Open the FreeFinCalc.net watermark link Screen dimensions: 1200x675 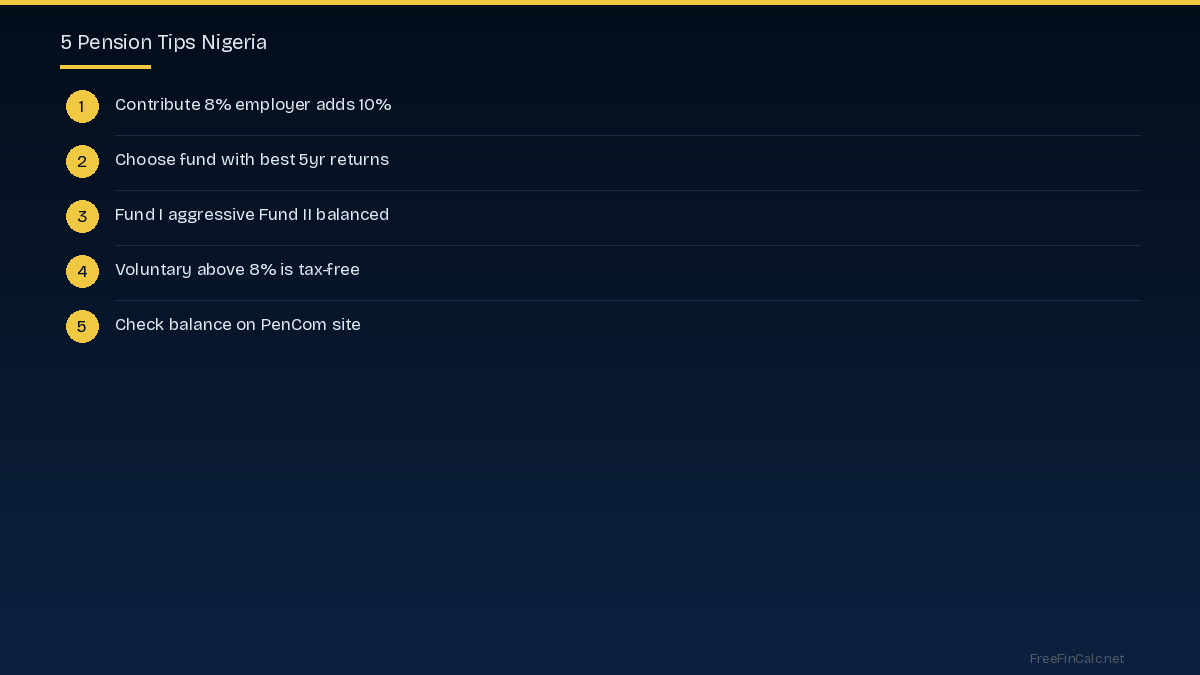click(1077, 659)
